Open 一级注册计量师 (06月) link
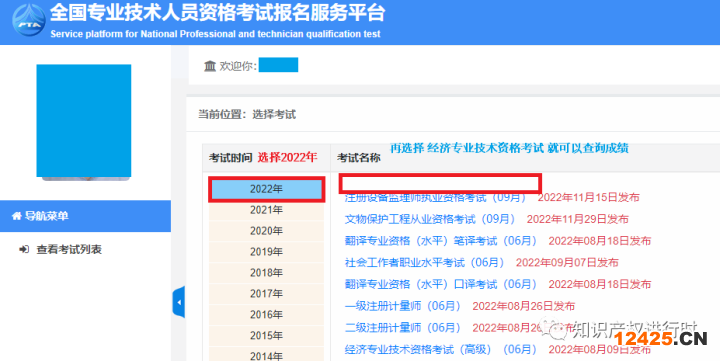Image resolution: width=720 pixels, height=361 pixels. [402, 306]
